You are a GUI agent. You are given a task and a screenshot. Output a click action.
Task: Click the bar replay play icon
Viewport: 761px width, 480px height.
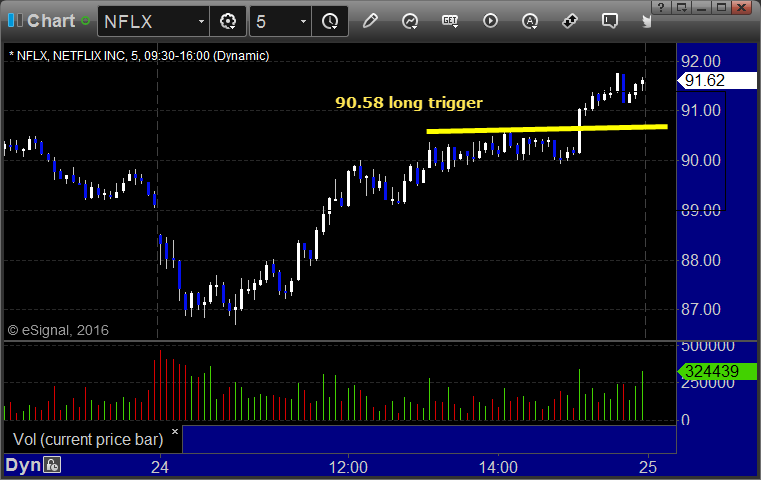[x=490, y=21]
